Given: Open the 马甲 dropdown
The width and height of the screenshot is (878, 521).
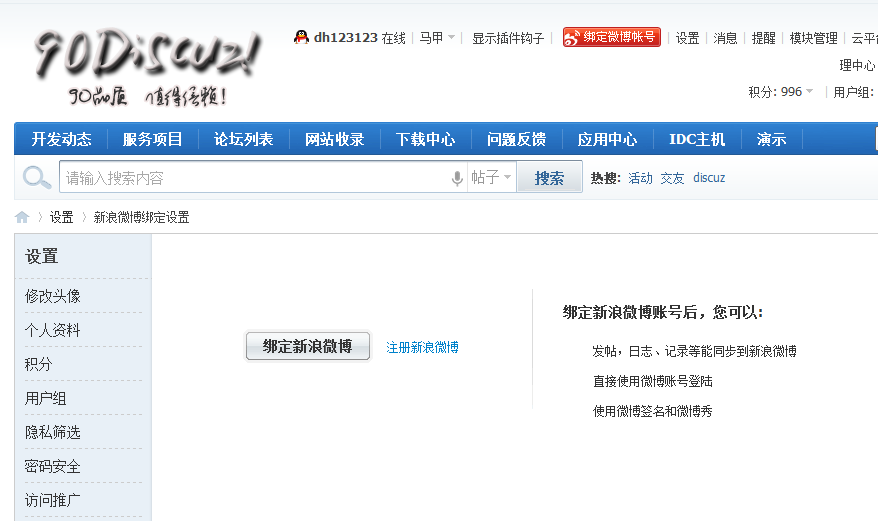Looking at the screenshot, I should (437, 38).
